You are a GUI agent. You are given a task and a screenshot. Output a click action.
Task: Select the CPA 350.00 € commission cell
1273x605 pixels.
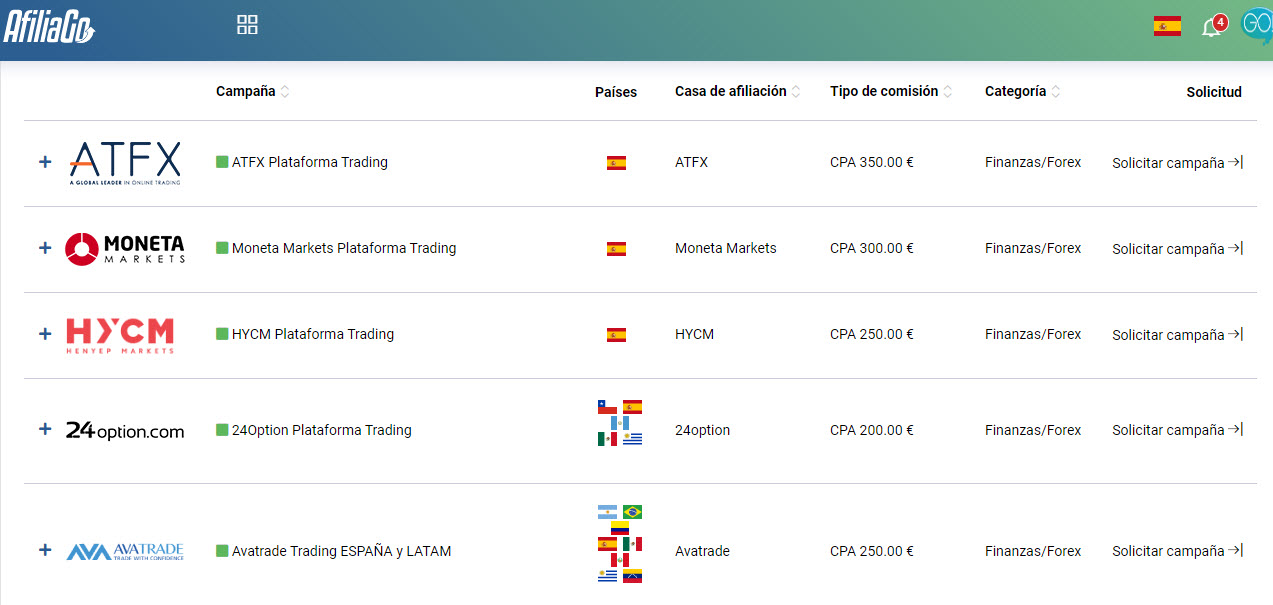coord(872,162)
